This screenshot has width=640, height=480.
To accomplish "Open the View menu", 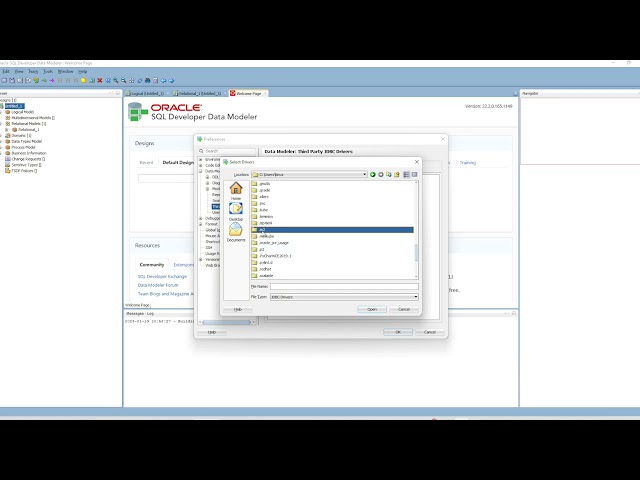I will pos(19,71).
